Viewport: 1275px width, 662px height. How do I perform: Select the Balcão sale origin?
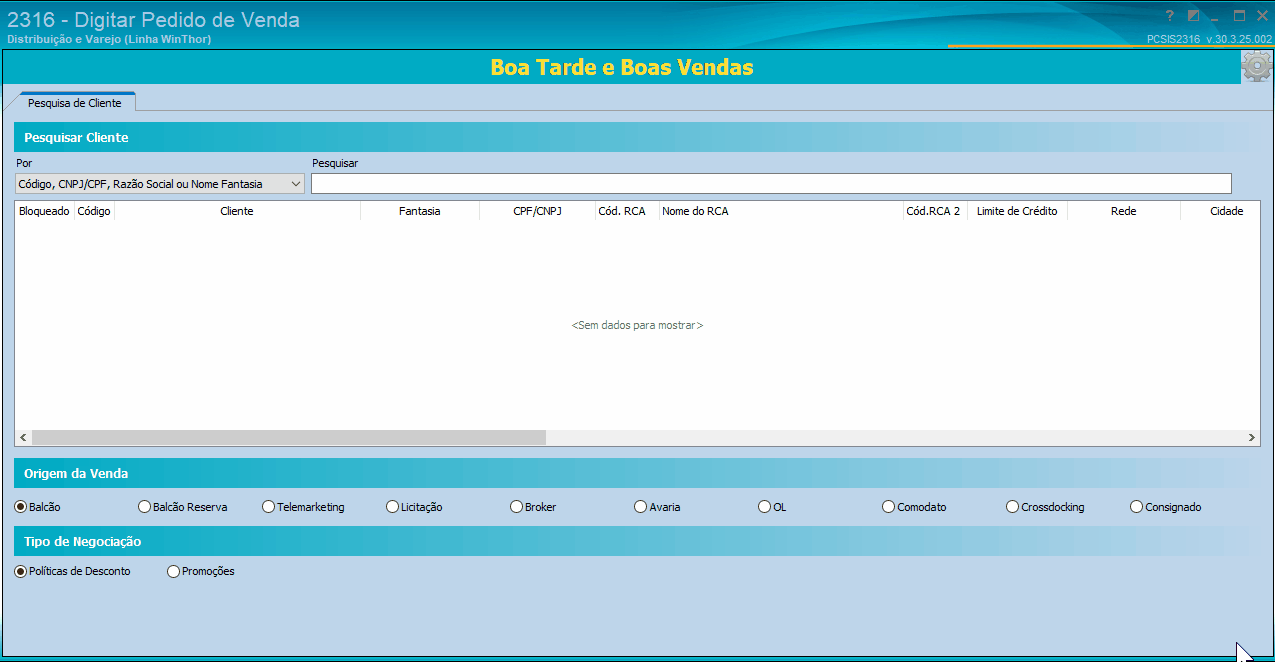pyautogui.click(x=37, y=507)
